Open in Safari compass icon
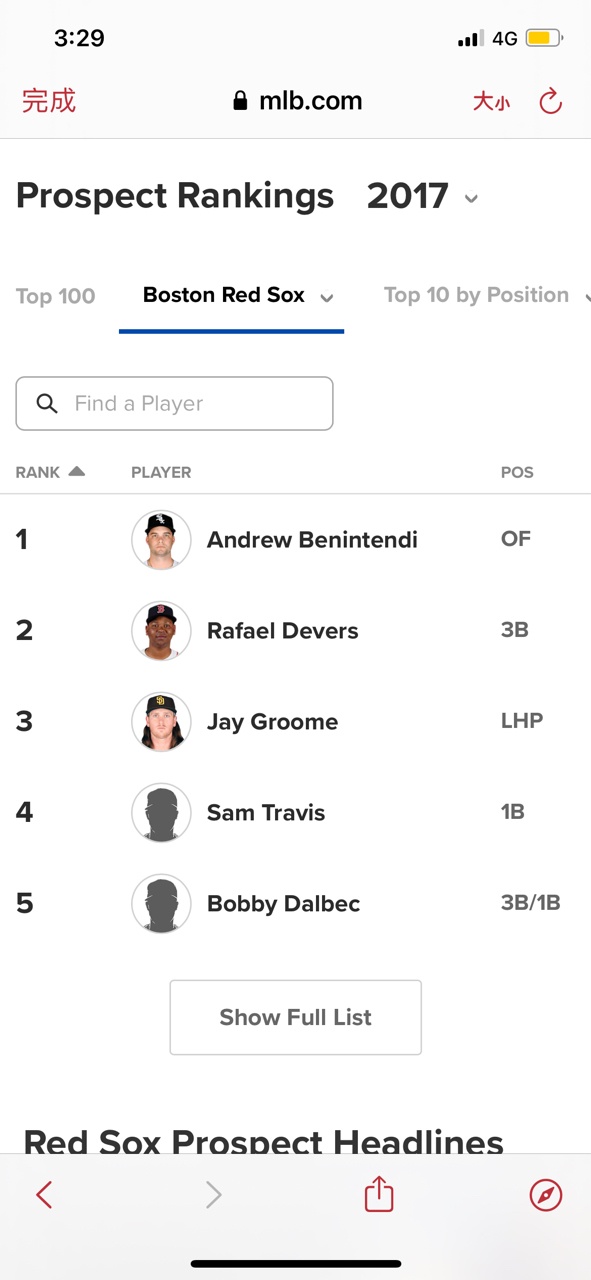 click(546, 1195)
